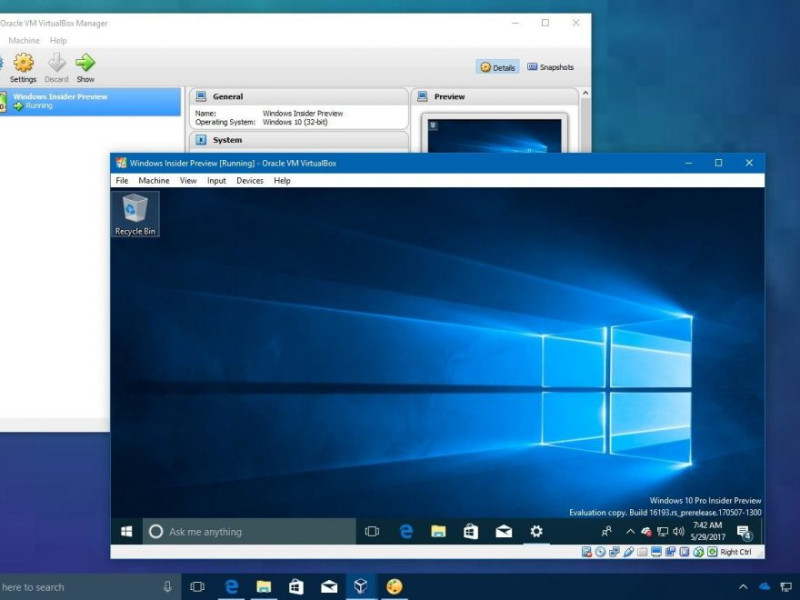Click host taskbar search box
Image resolution: width=800 pixels, height=600 pixels.
tap(90, 587)
